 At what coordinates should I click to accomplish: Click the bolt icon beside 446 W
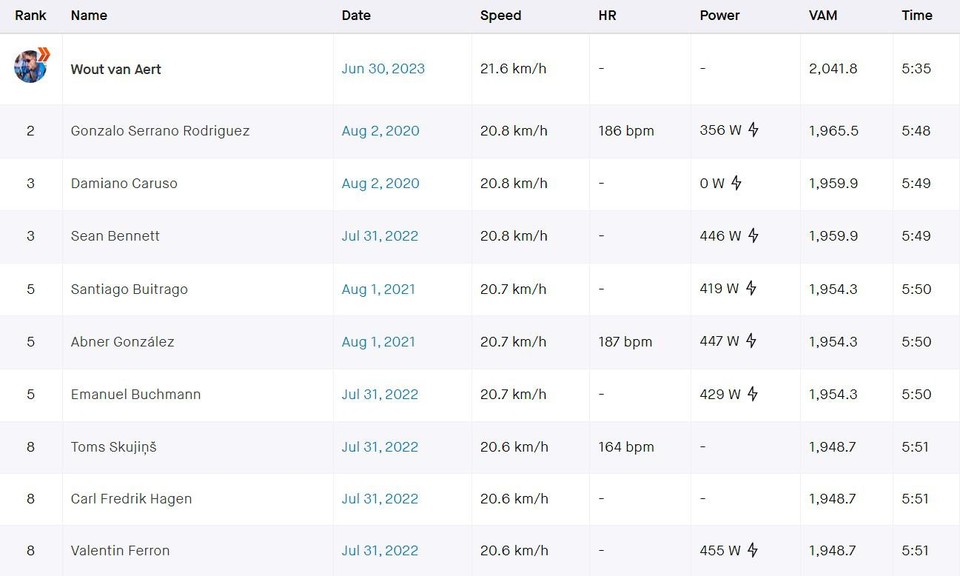coord(753,235)
